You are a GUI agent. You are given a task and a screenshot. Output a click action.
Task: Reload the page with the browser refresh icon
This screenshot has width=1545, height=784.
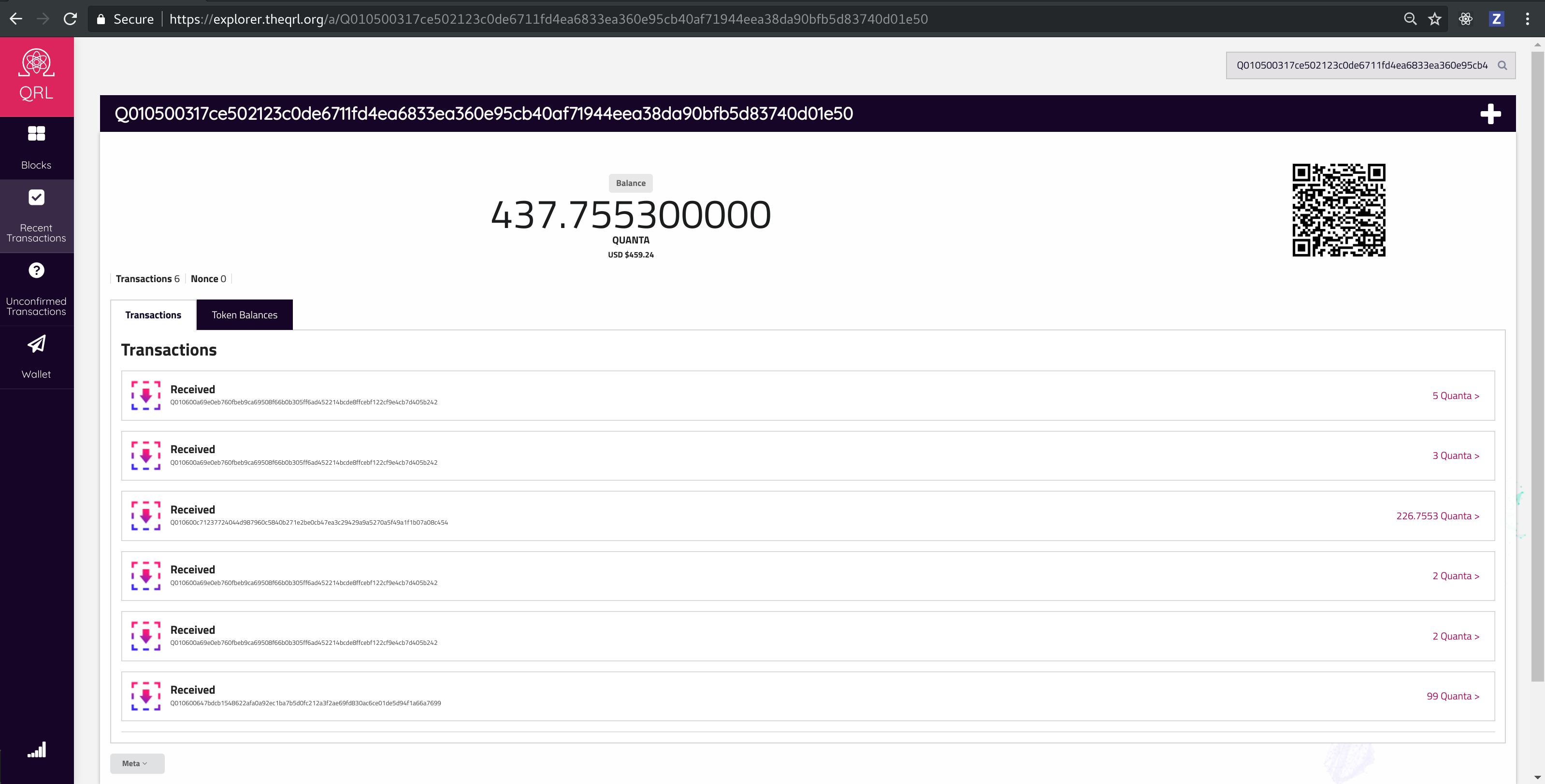70,19
